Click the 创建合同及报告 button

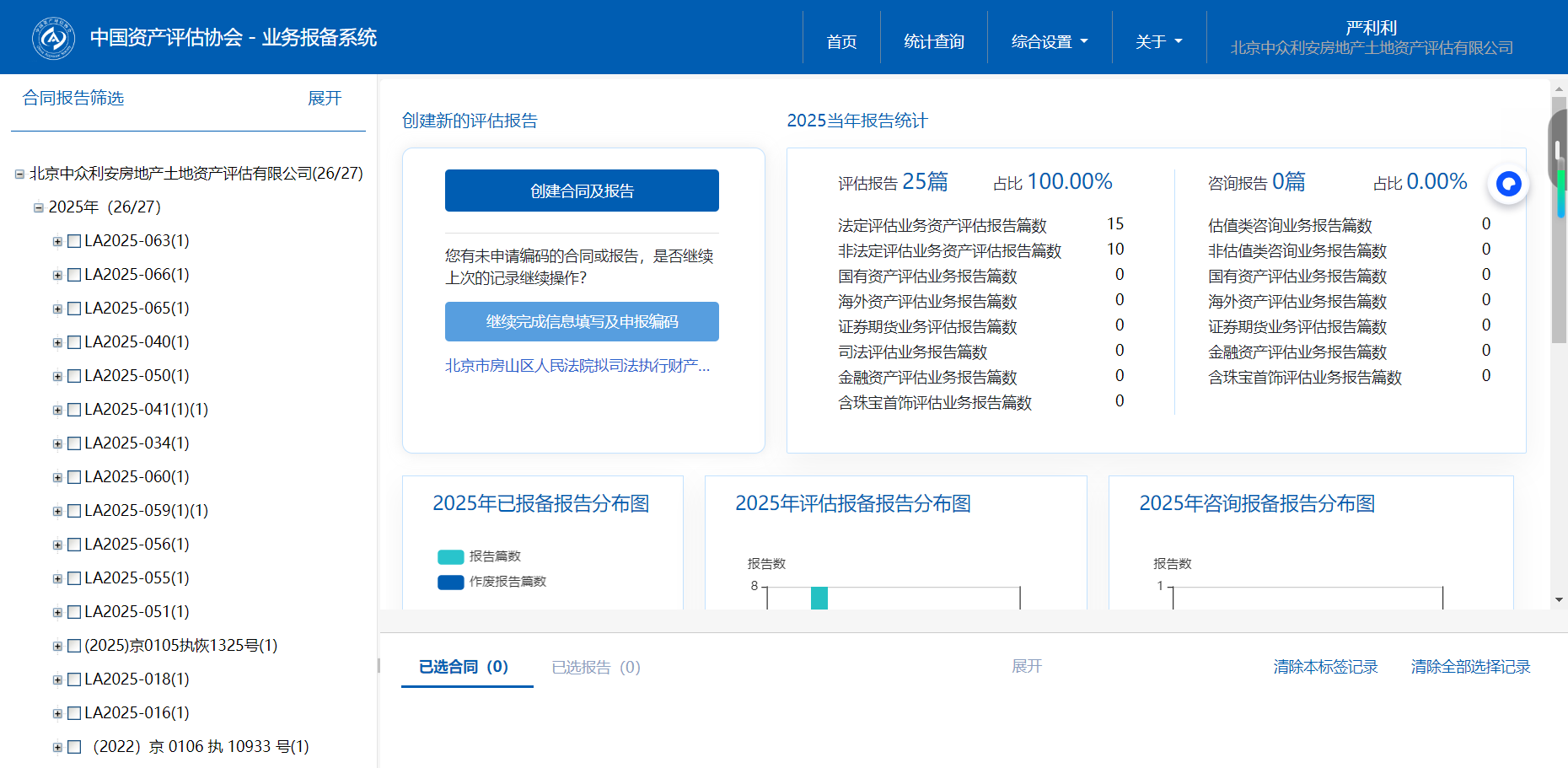pyautogui.click(x=582, y=191)
